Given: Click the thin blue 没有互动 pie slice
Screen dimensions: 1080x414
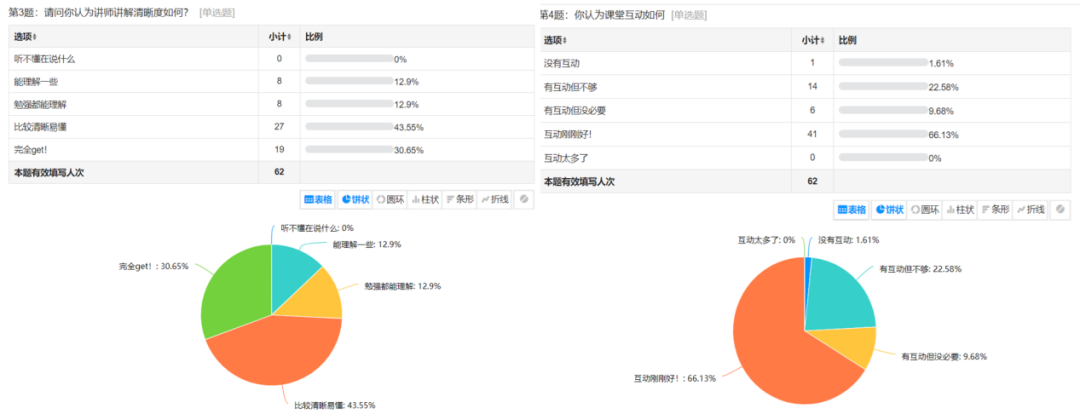Looking at the screenshot, I should [808, 276].
